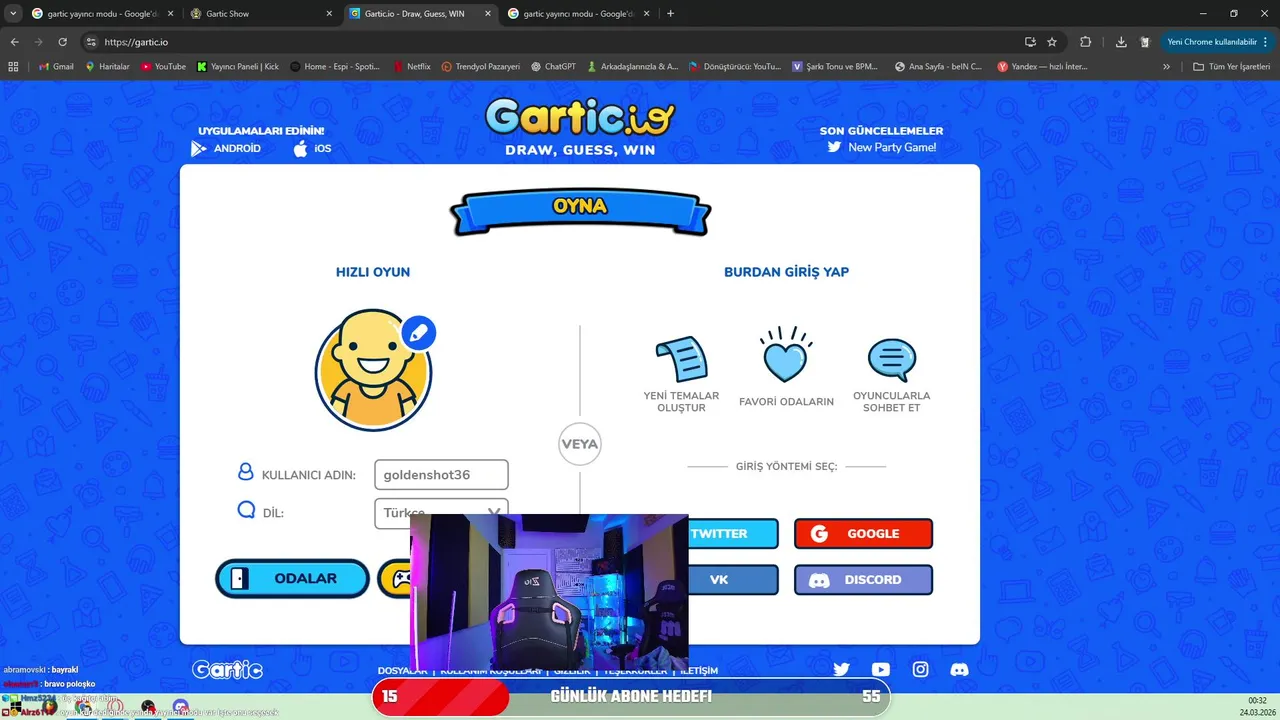Open Tüm Yer İşaretleri folder
Screen dimensions: 1280x720
(x=1231, y=67)
